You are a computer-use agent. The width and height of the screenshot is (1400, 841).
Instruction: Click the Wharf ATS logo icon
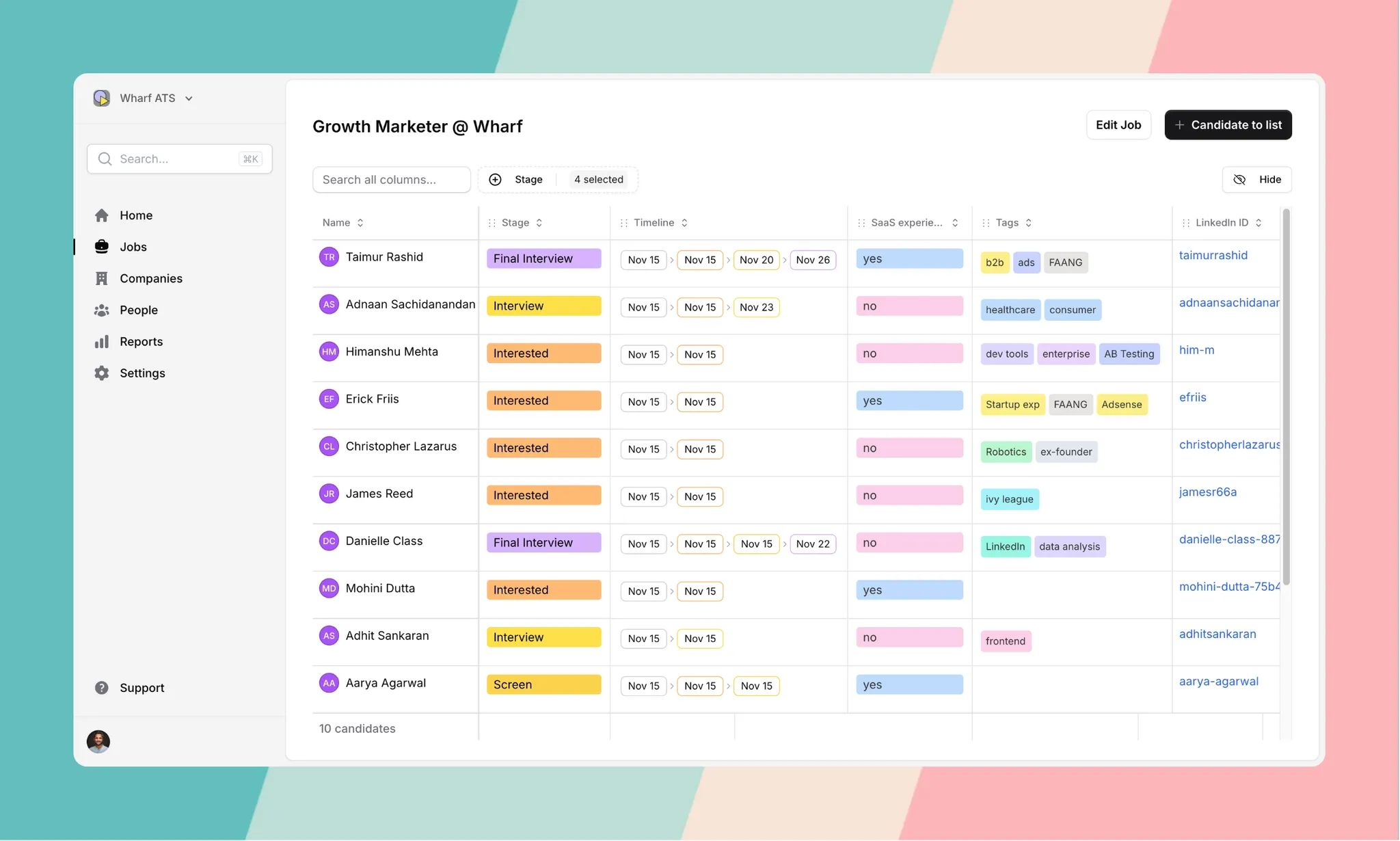pos(101,98)
